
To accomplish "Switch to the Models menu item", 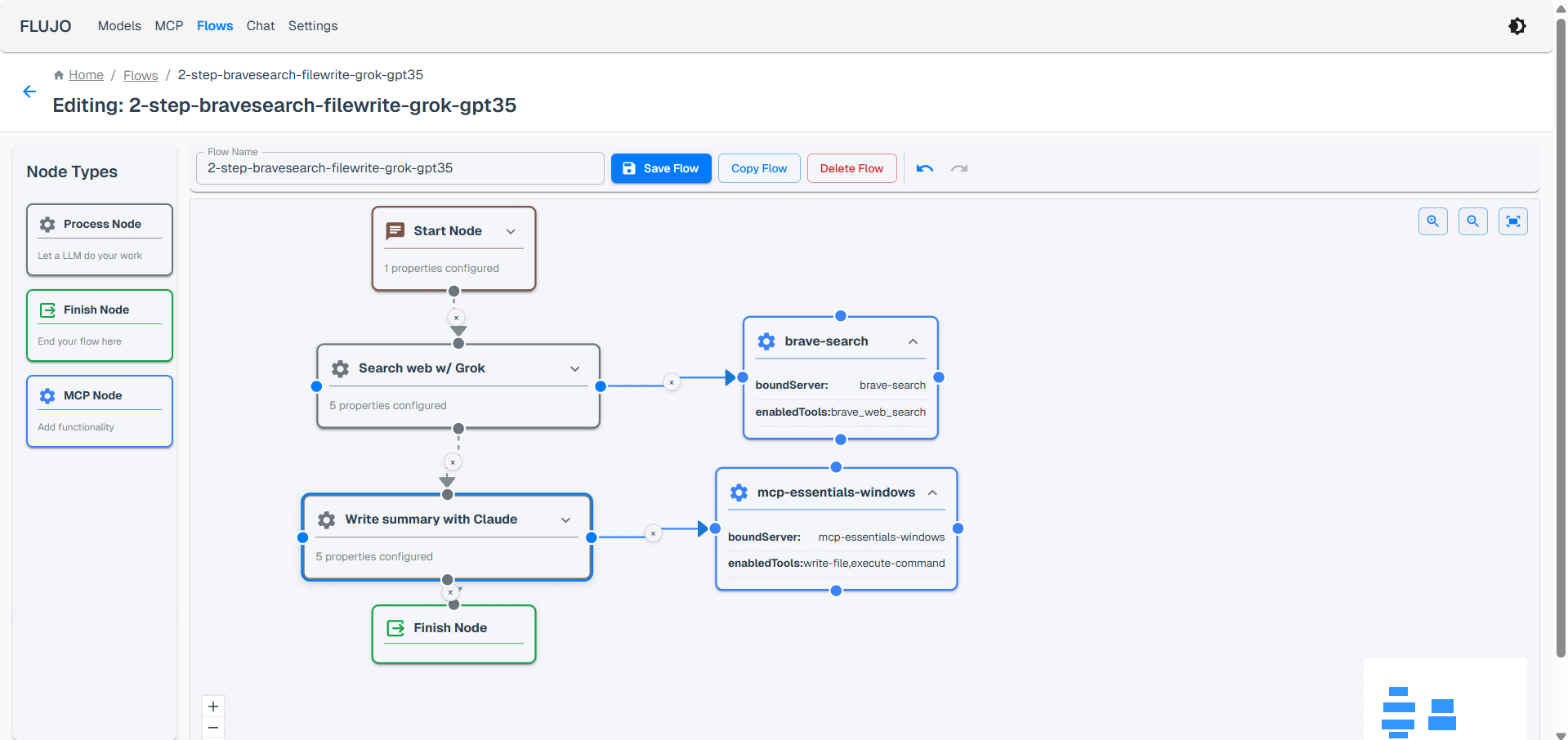I will pos(118,25).
